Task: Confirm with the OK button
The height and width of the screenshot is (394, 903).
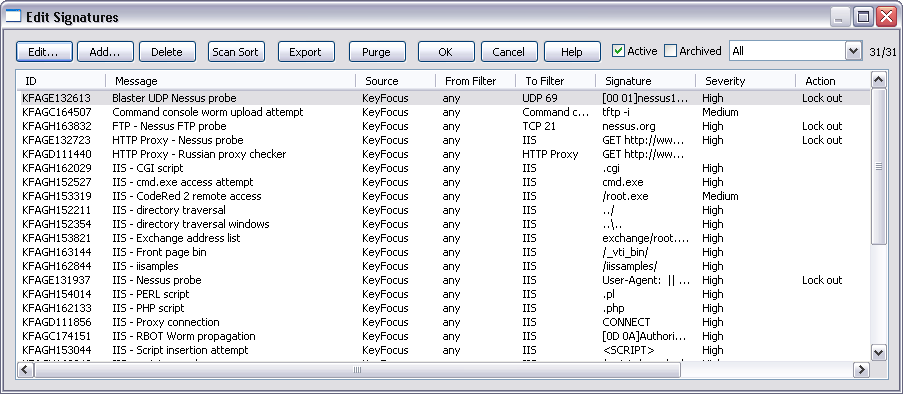Action: 446,52
